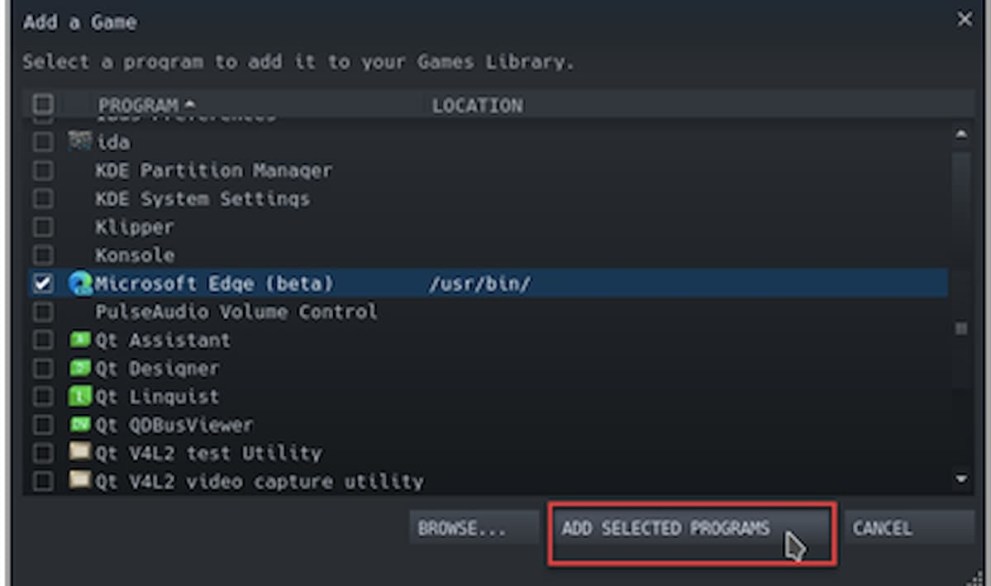The width and height of the screenshot is (991, 586).
Task: Check the Konsole checkbox
Action: coord(42,255)
